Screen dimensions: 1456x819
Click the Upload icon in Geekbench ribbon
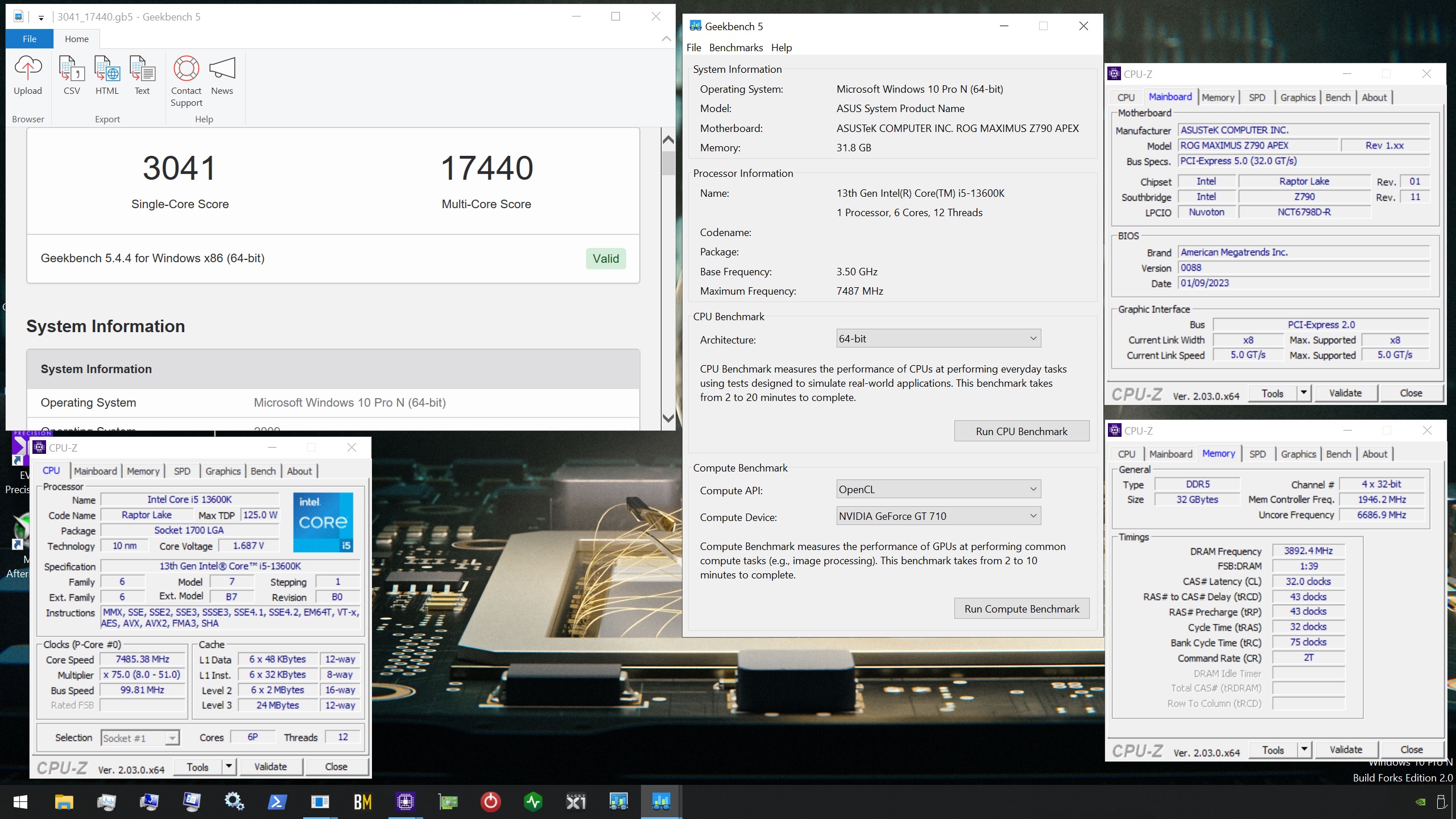[x=28, y=76]
